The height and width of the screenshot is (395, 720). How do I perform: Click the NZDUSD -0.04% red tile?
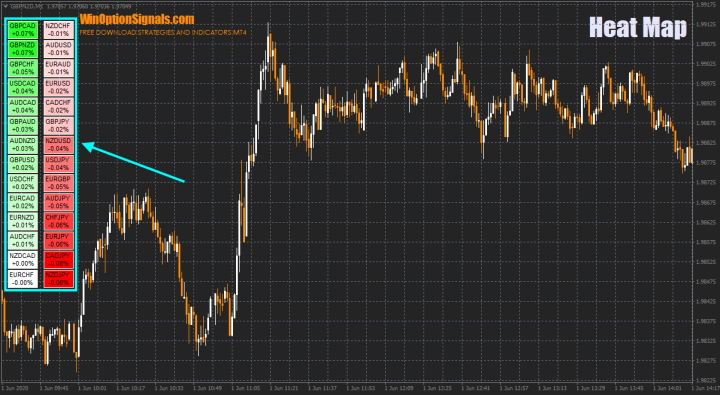point(58,145)
